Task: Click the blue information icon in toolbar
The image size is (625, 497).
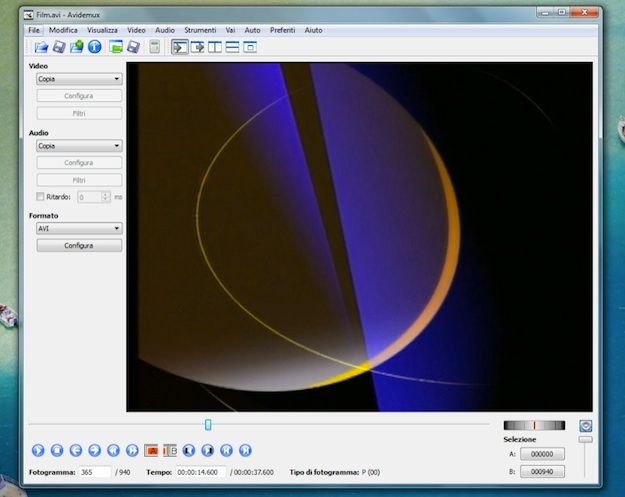Action: (x=95, y=47)
